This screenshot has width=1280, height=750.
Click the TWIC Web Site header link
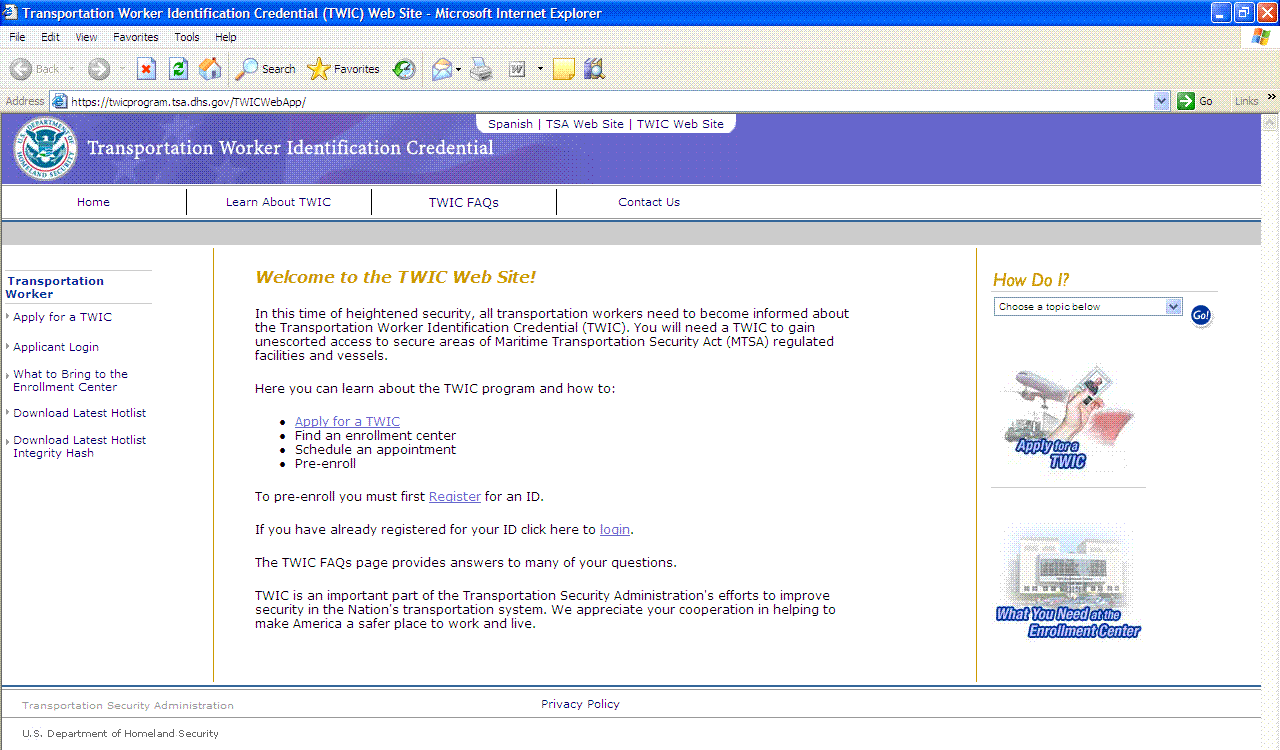pos(680,124)
